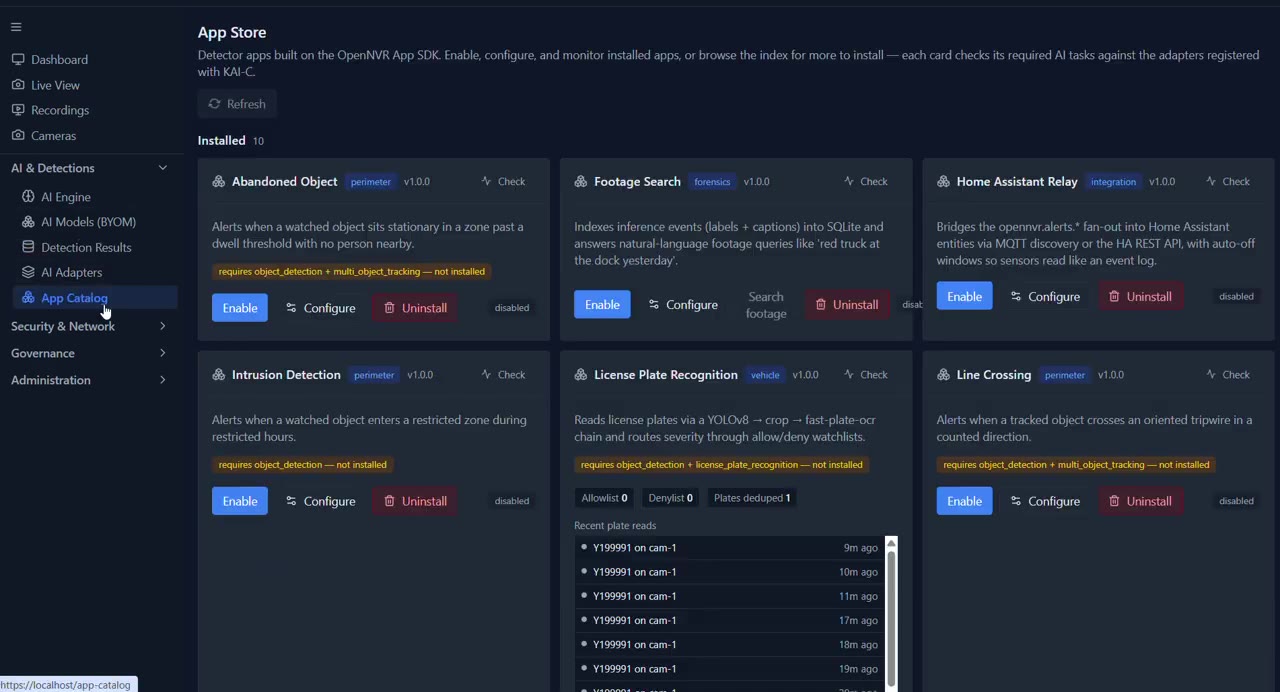Click disabled status on Line Crossing card
The height and width of the screenshot is (692, 1280).
click(1236, 501)
